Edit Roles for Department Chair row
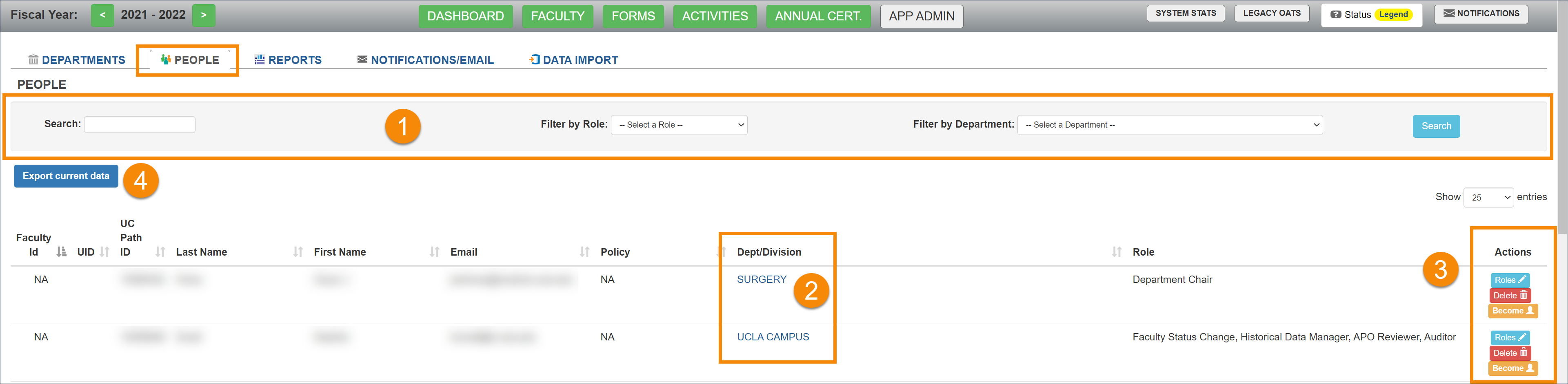Screen dimensions: 1568x384 [x=1510, y=280]
